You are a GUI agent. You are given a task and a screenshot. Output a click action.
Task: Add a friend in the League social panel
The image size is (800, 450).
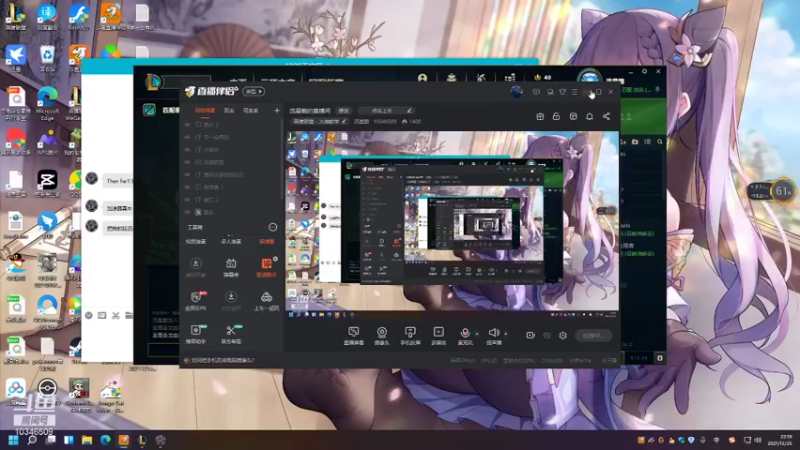coord(623,141)
